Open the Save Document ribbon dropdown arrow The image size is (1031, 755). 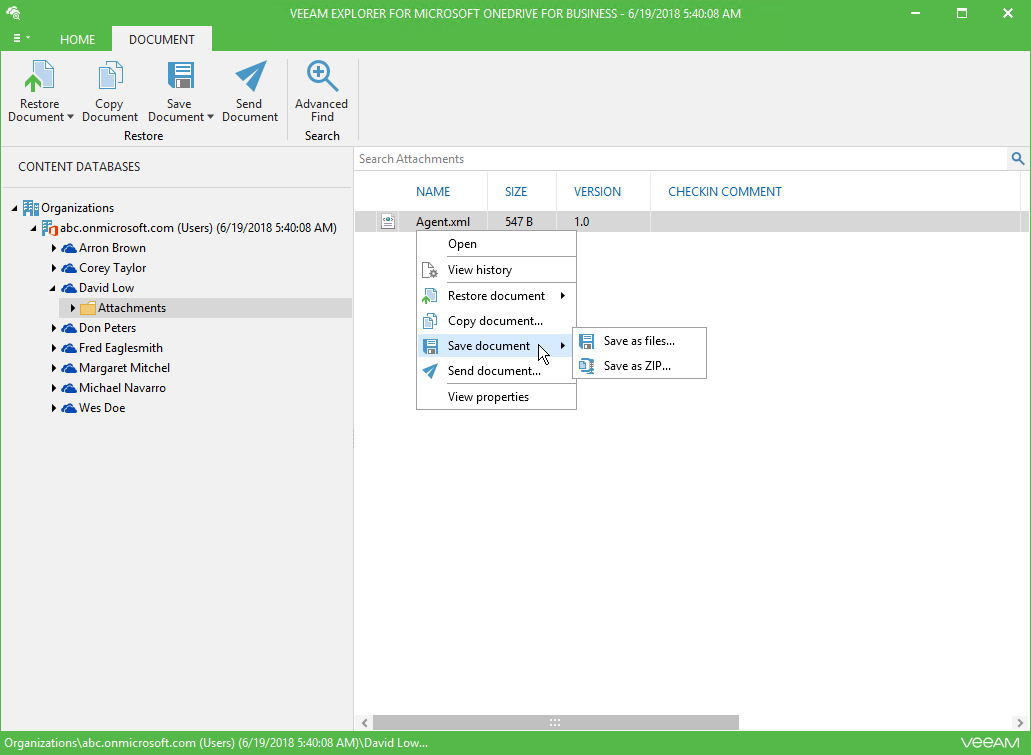(210, 117)
